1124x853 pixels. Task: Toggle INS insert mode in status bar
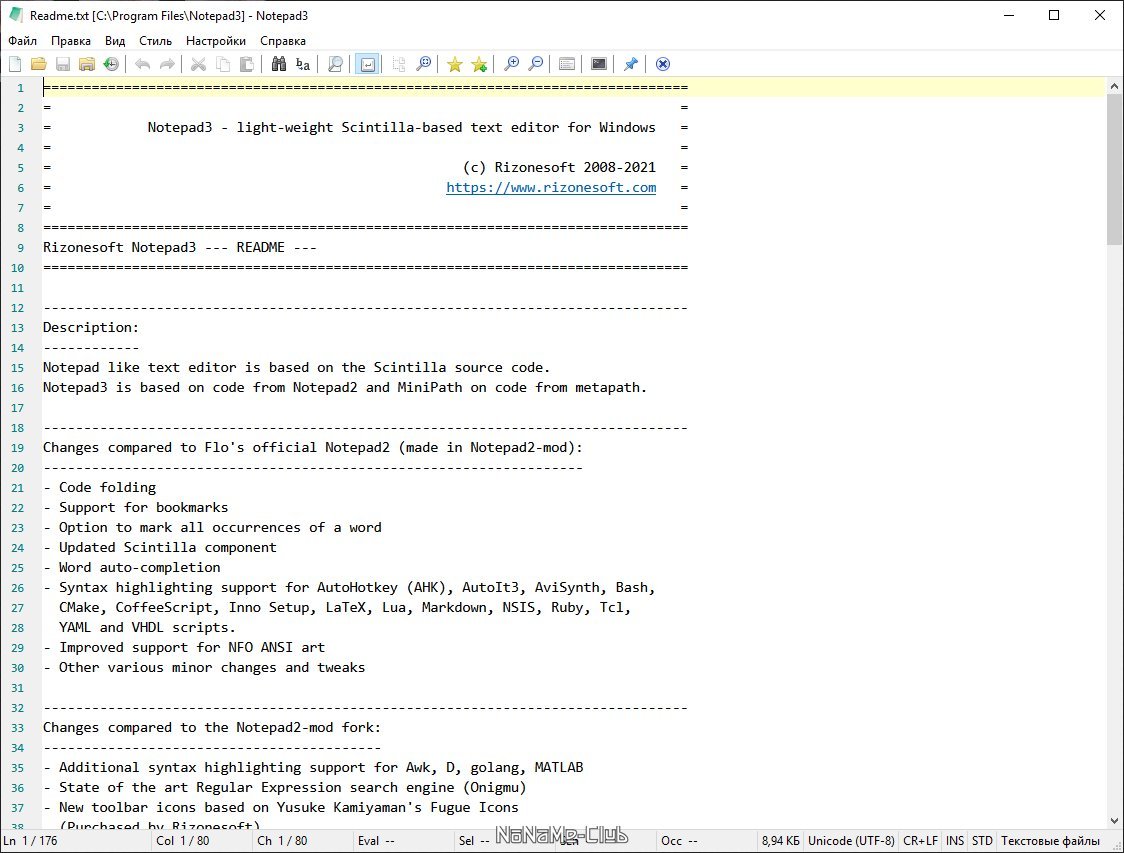click(955, 841)
